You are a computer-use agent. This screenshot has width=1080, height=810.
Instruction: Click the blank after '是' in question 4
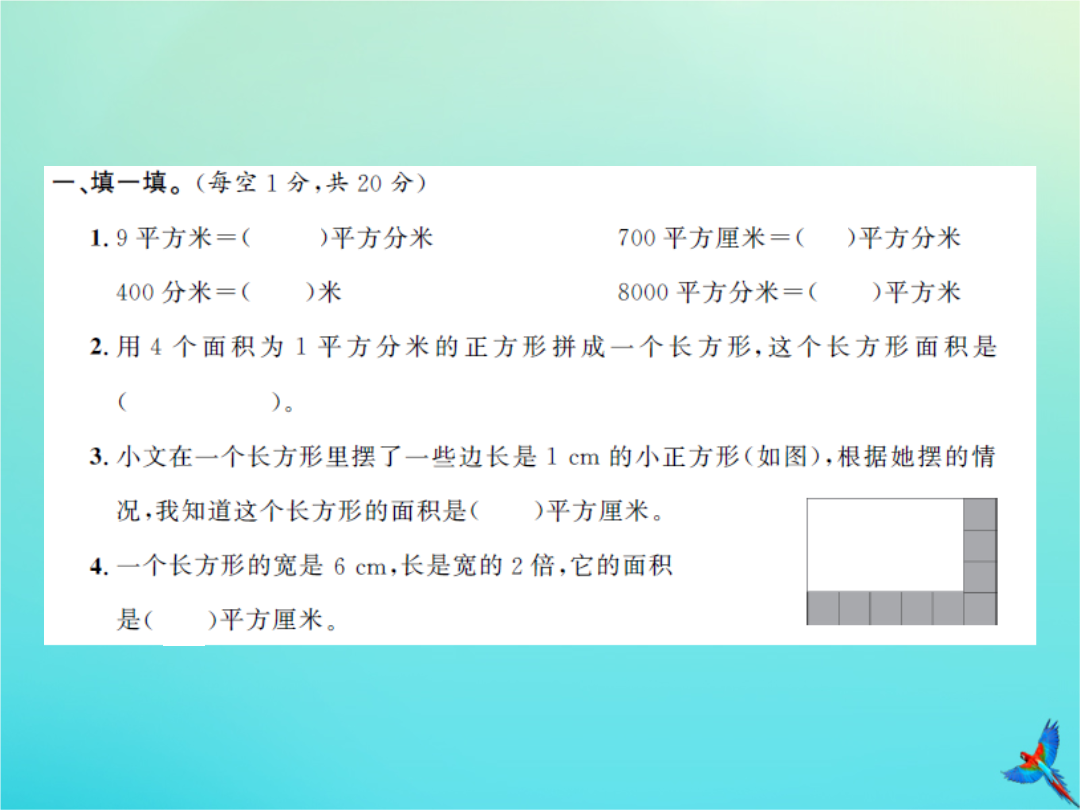coord(180,621)
